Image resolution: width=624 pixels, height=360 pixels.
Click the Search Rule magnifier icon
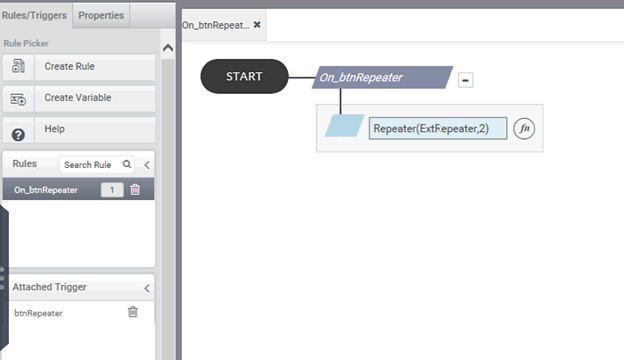tap(127, 164)
